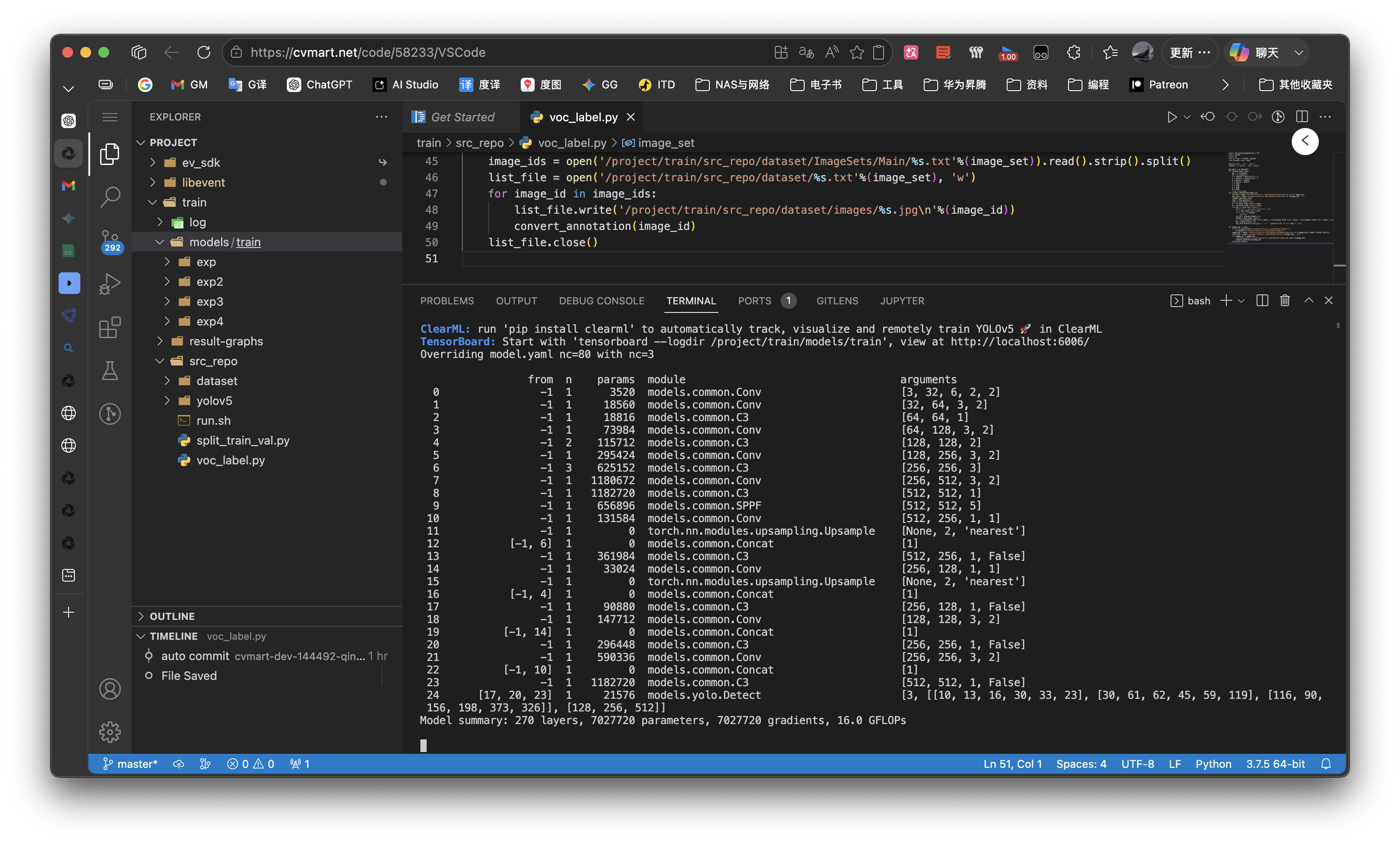Image resolution: width=1400 pixels, height=844 pixels.
Task: Switch to the Get Started editor tab
Action: pos(462,117)
